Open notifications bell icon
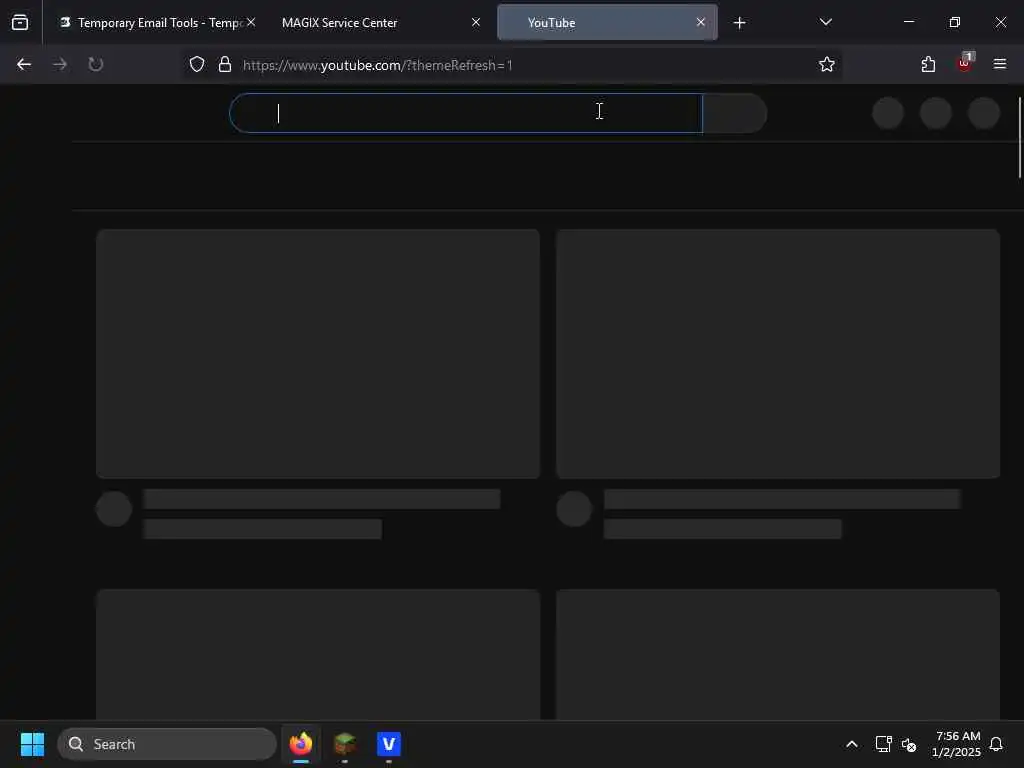 click(996, 744)
